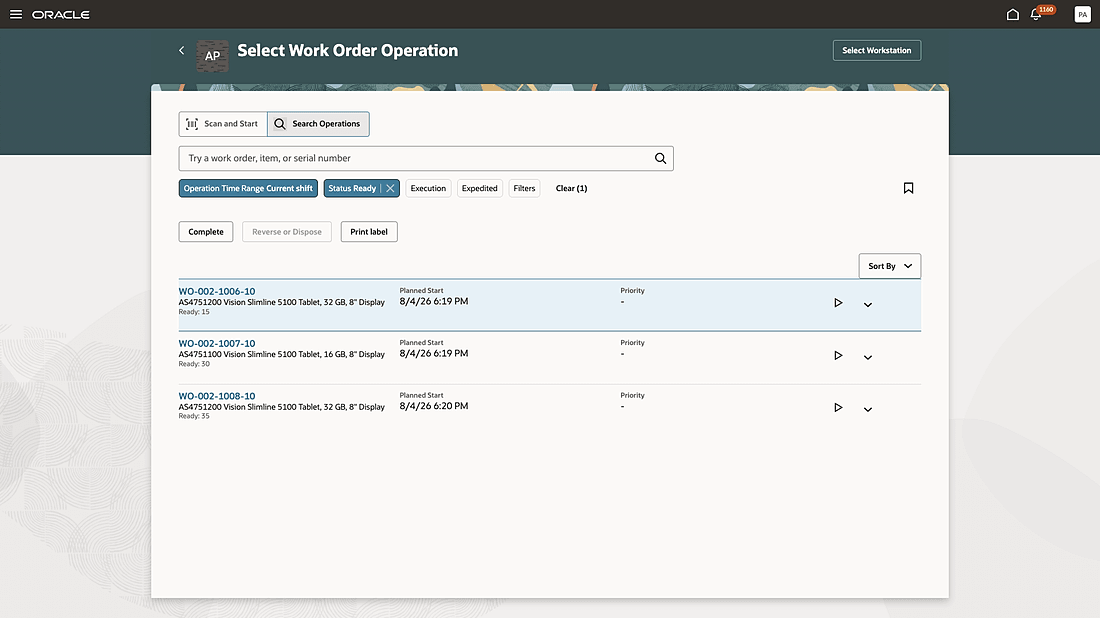
Task: Click 'Ready: 35' text in third row
Action: point(194,416)
